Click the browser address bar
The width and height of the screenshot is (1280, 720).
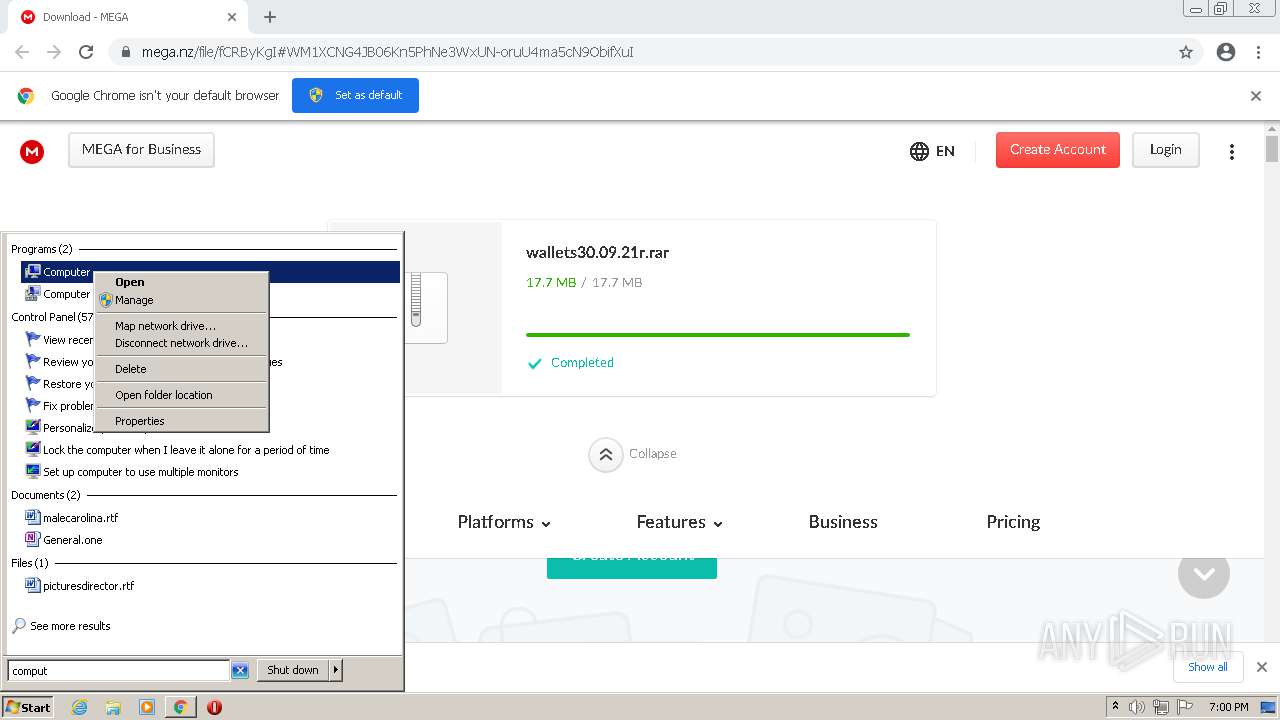coord(640,52)
